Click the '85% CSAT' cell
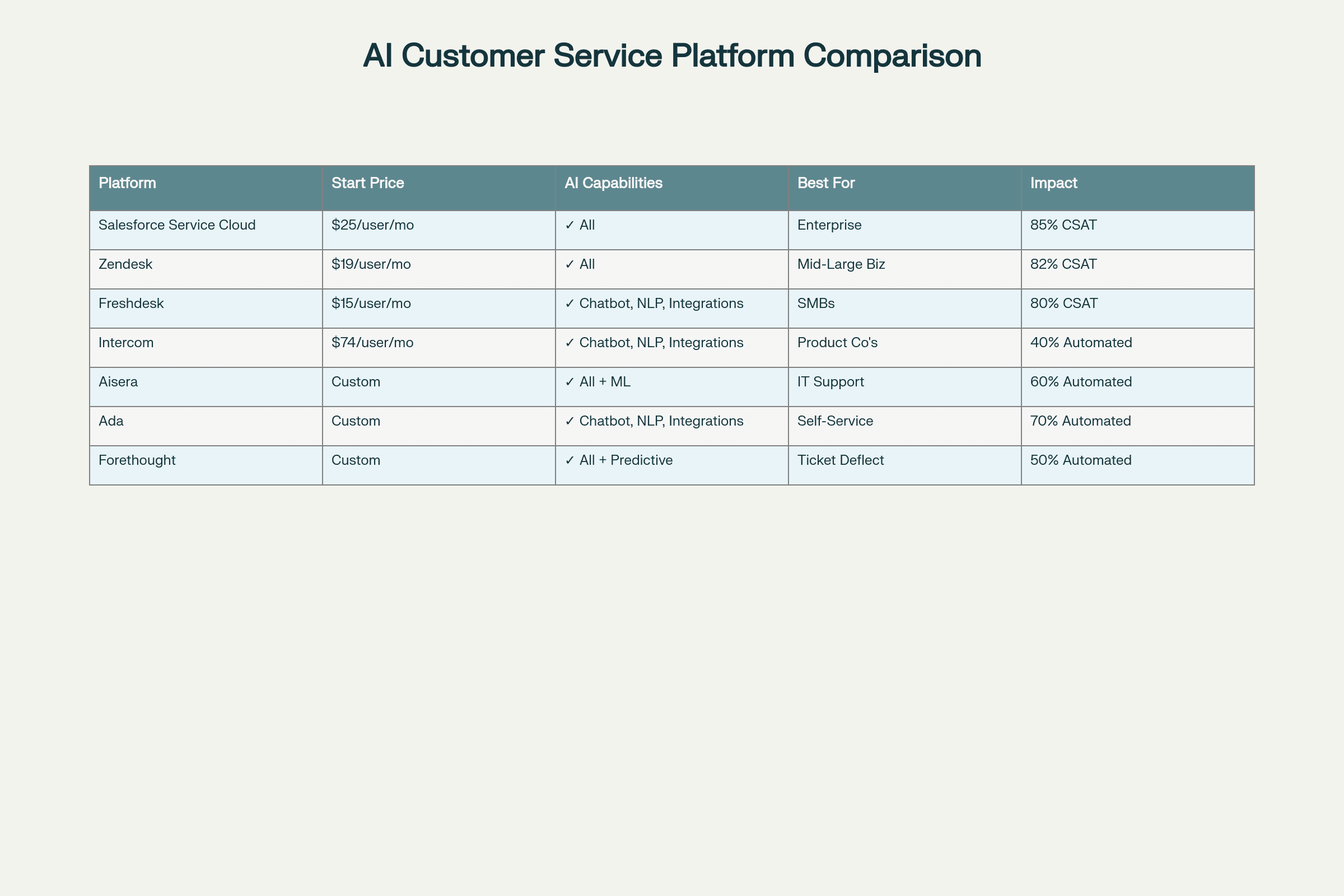The height and width of the screenshot is (896, 1344). click(x=1138, y=230)
